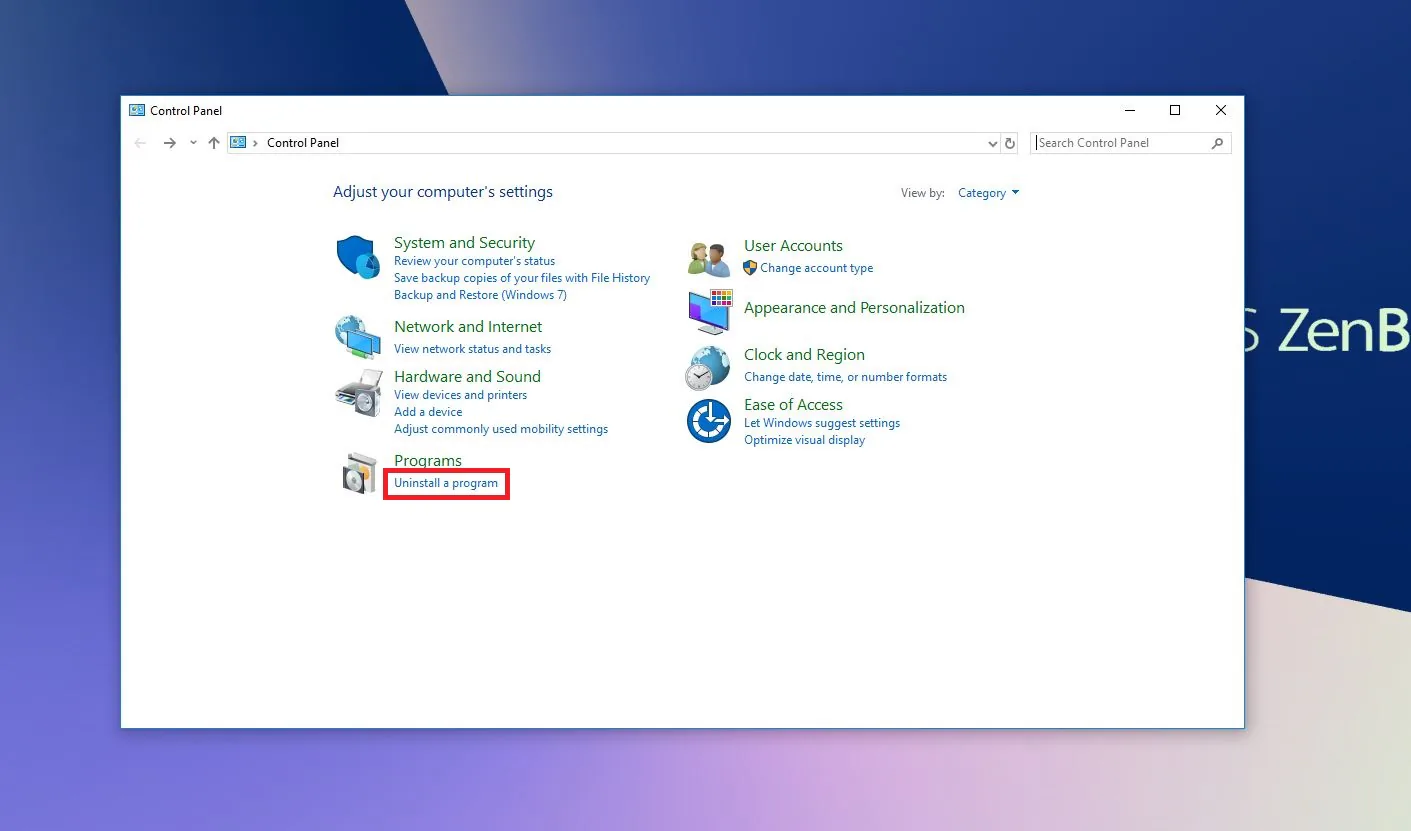
Task: Click Adjust commonly used mobility settings
Action: point(501,429)
